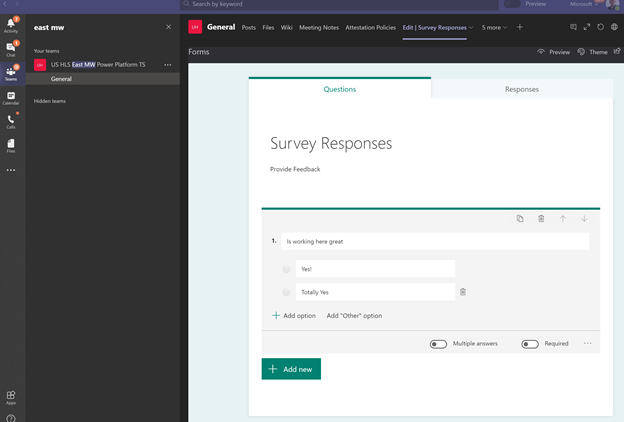Edit the Yes! option text field
The width and height of the screenshot is (624, 422).
pos(375,269)
